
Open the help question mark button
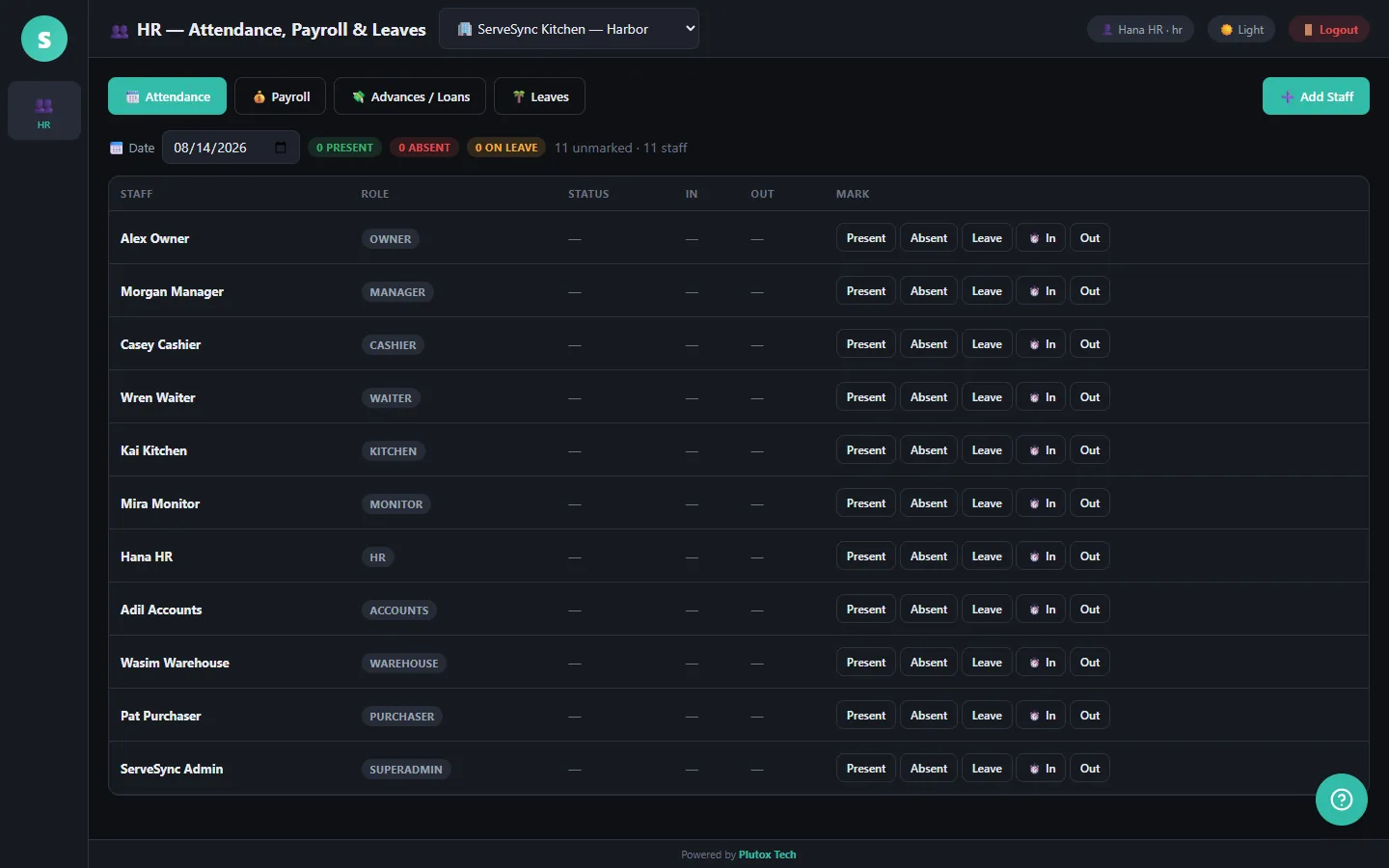tap(1342, 800)
